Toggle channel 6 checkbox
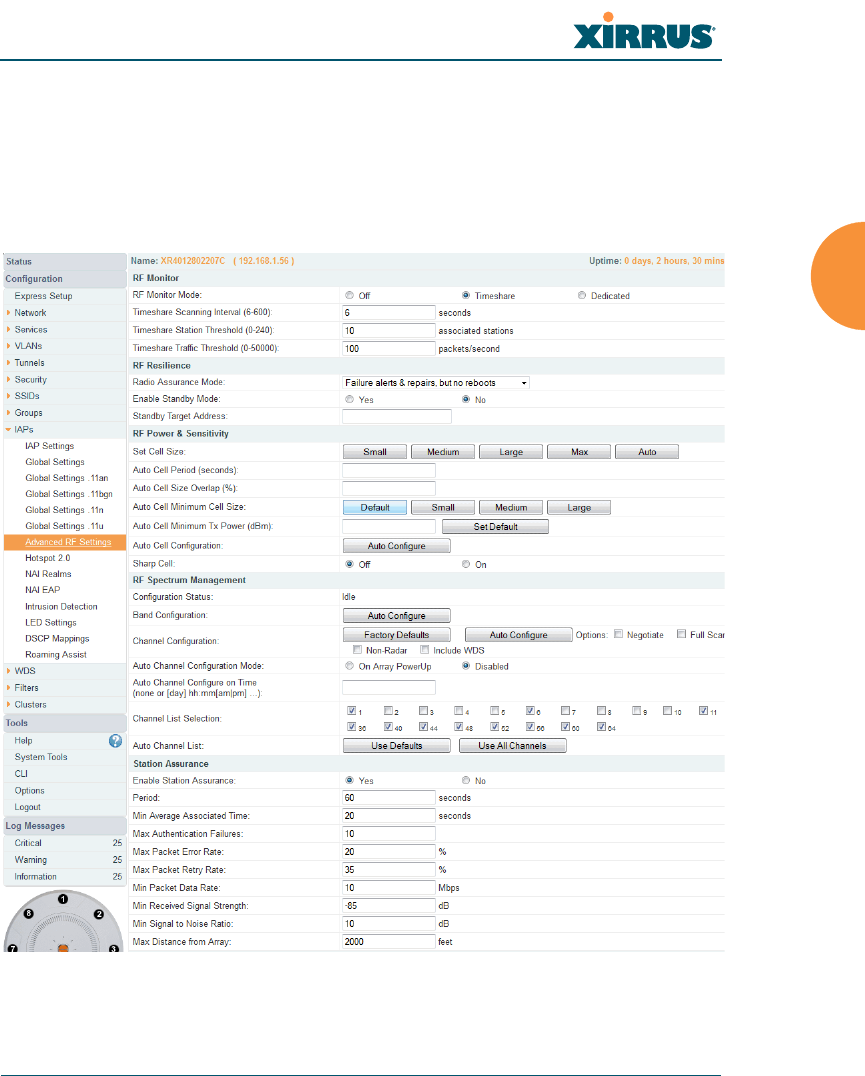Screen dimensions: 865x1076 [530, 710]
